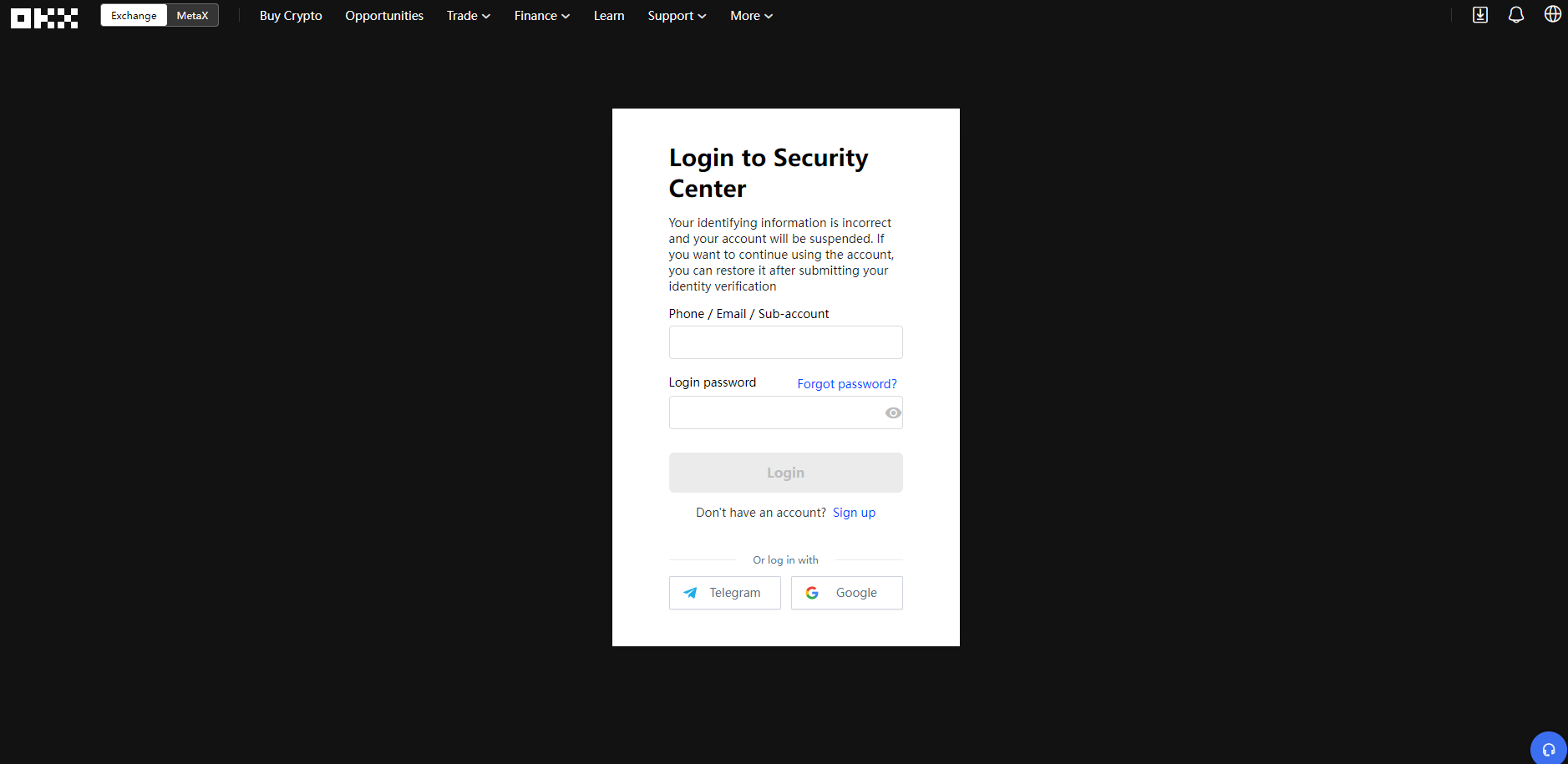Switch to the Exchange mode
The image size is (1568, 764).
134,16
